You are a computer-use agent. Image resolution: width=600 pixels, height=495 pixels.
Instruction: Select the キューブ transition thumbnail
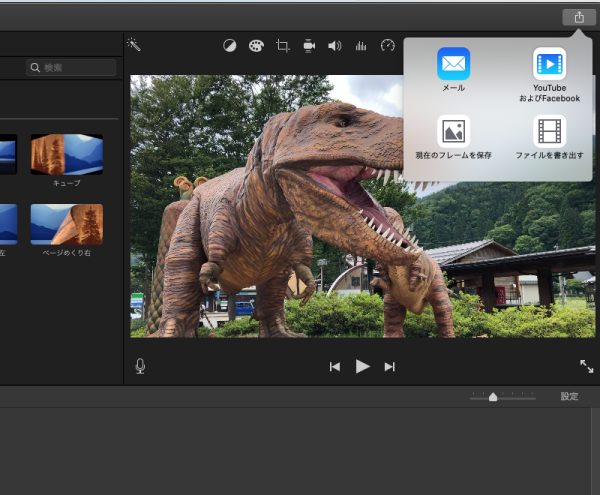pyautogui.click(x=66, y=155)
